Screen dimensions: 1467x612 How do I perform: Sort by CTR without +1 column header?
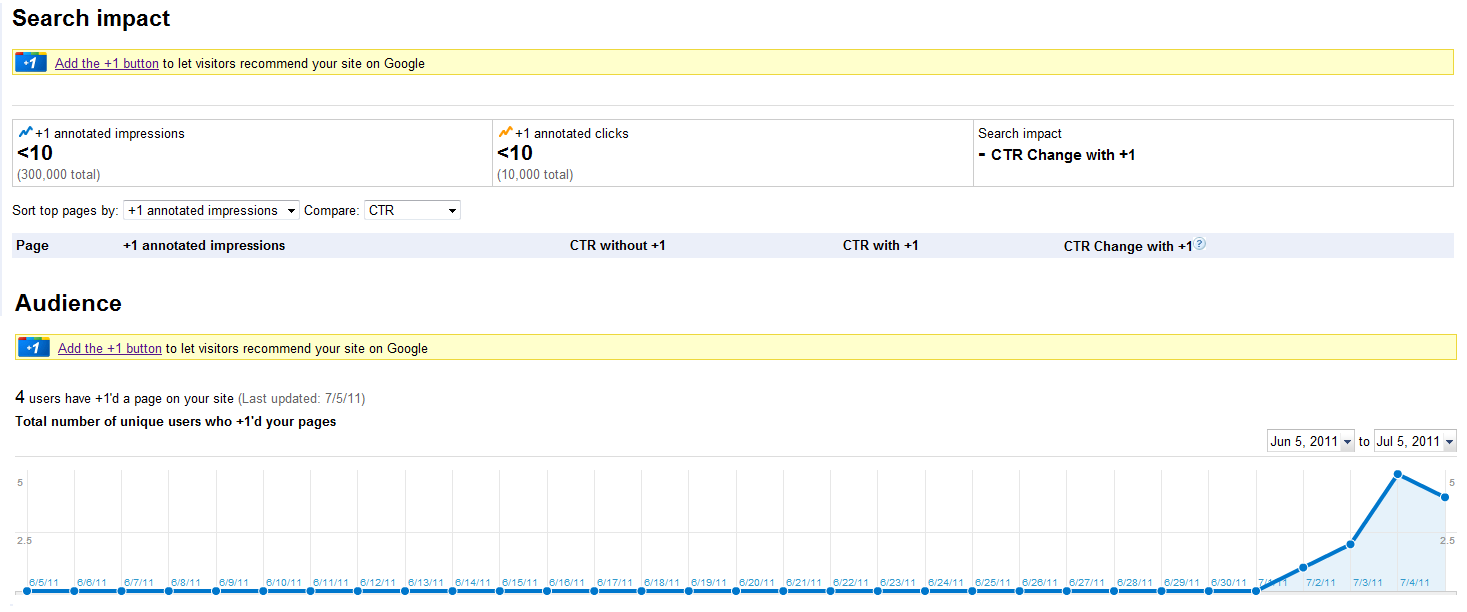pos(617,246)
